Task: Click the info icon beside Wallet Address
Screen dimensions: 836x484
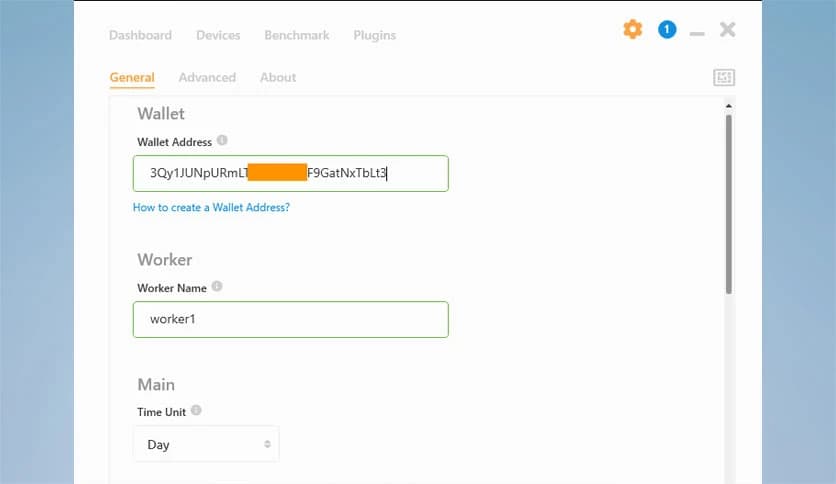Action: coord(222,141)
